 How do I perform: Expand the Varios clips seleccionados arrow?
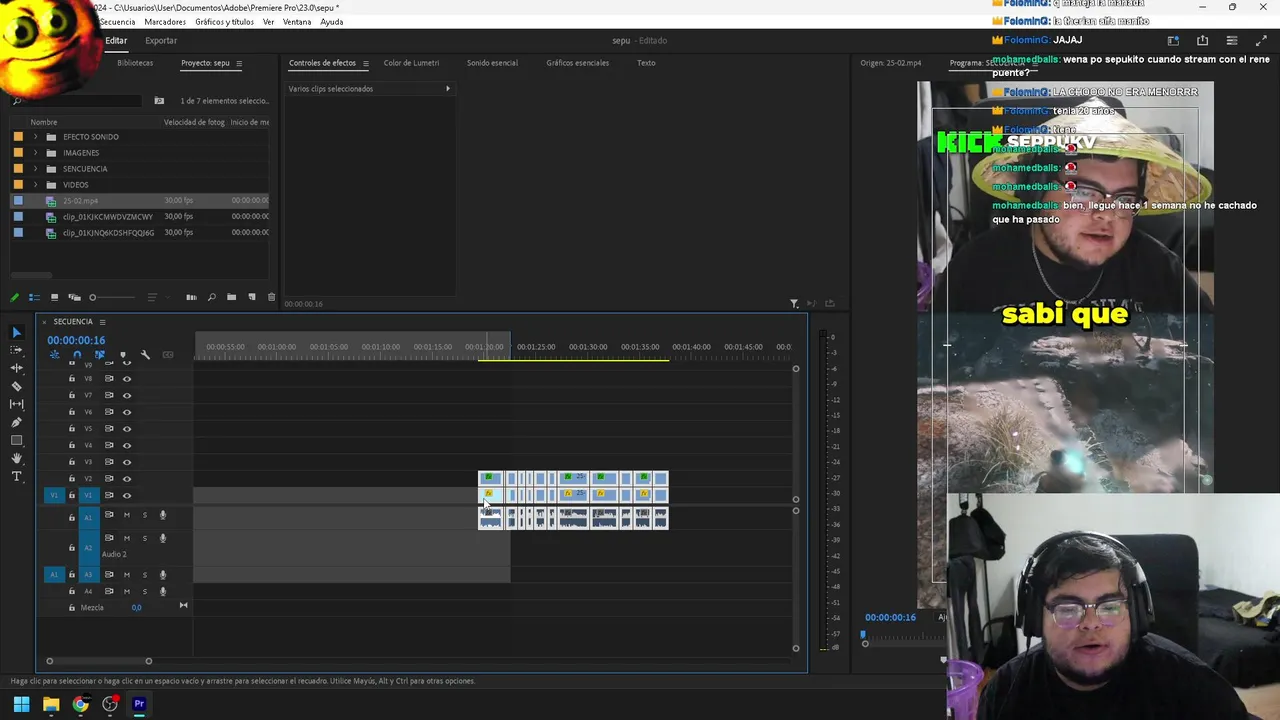tap(447, 89)
